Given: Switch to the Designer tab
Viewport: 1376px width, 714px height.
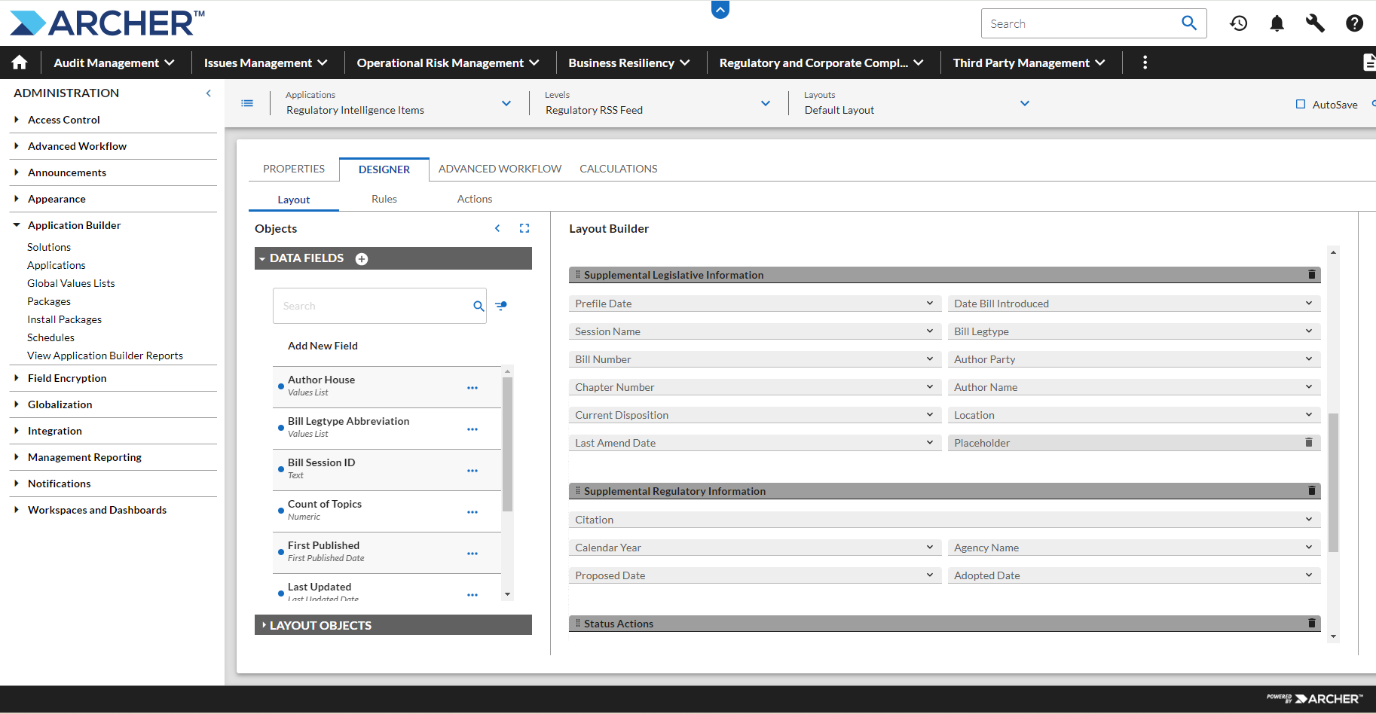Looking at the screenshot, I should (x=384, y=169).
